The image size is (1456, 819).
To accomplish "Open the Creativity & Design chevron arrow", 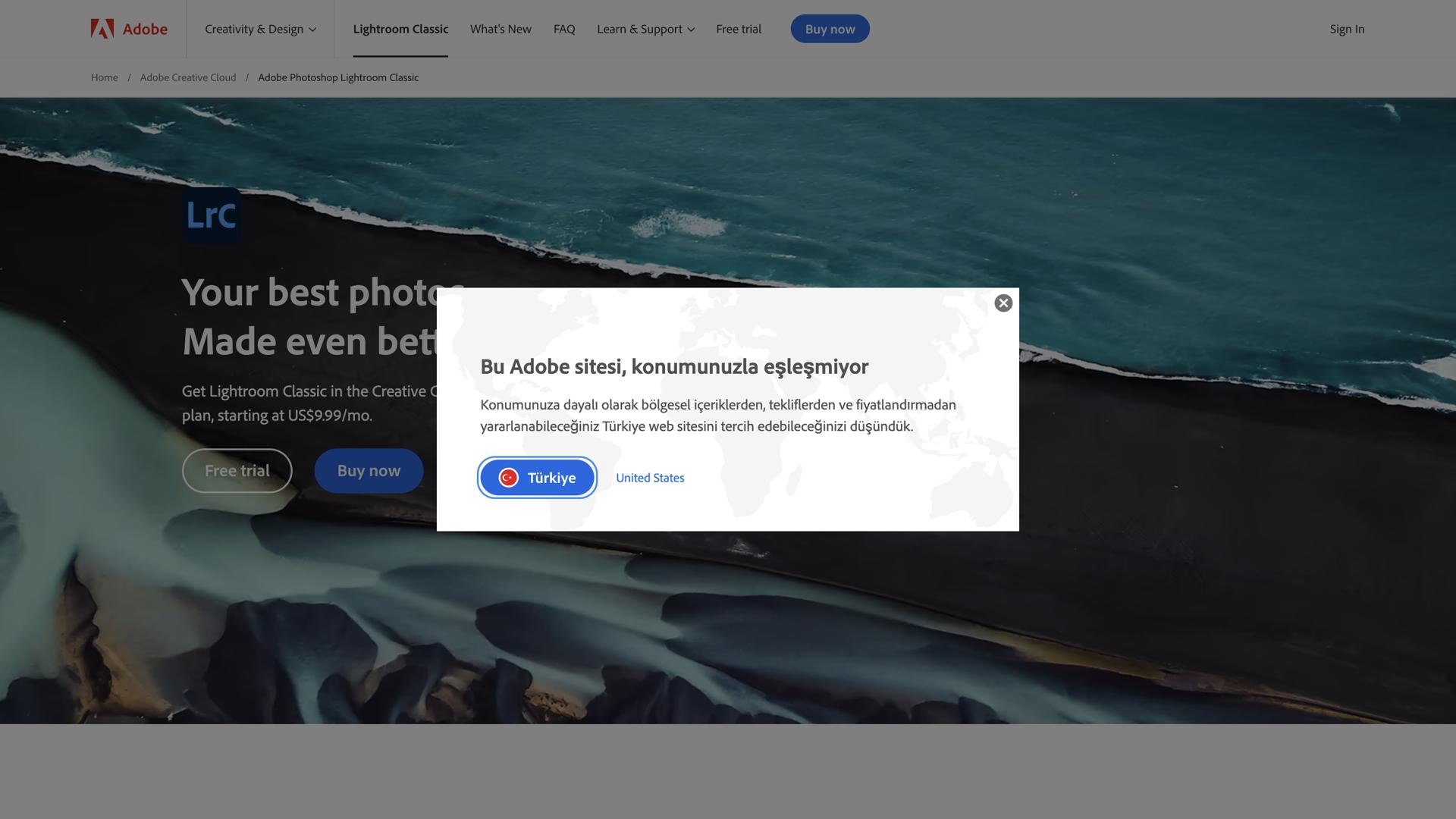I will (x=312, y=30).
